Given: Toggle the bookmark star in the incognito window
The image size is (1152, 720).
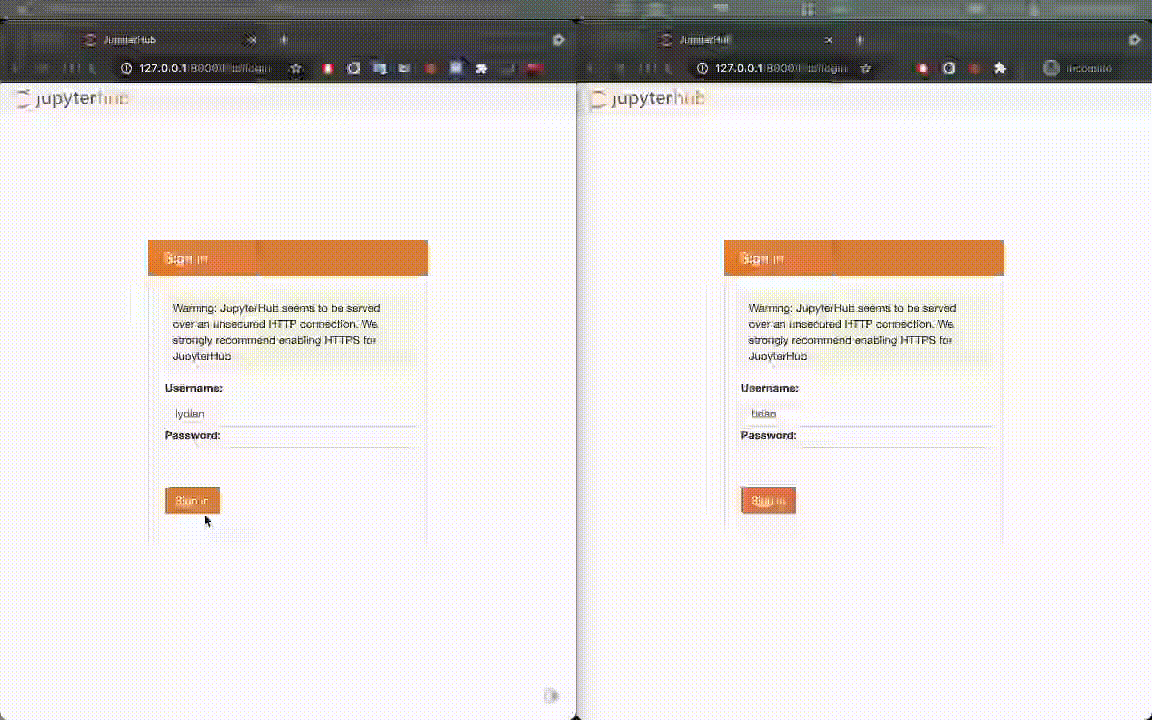Looking at the screenshot, I should [866, 68].
